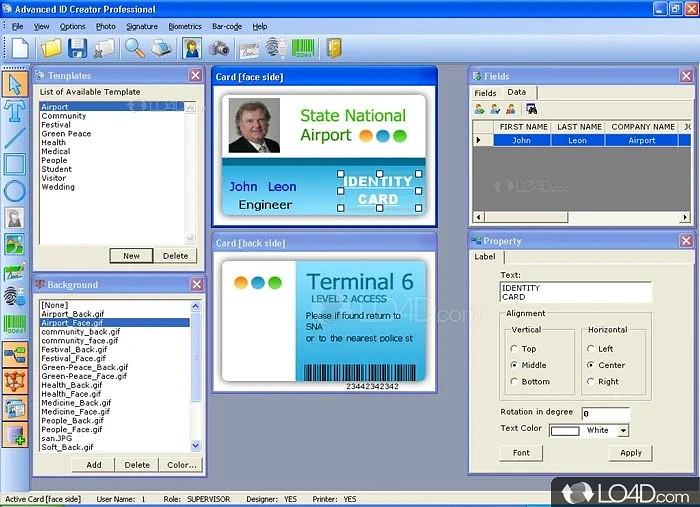Open print preview with magnifying glass icon

point(134,48)
